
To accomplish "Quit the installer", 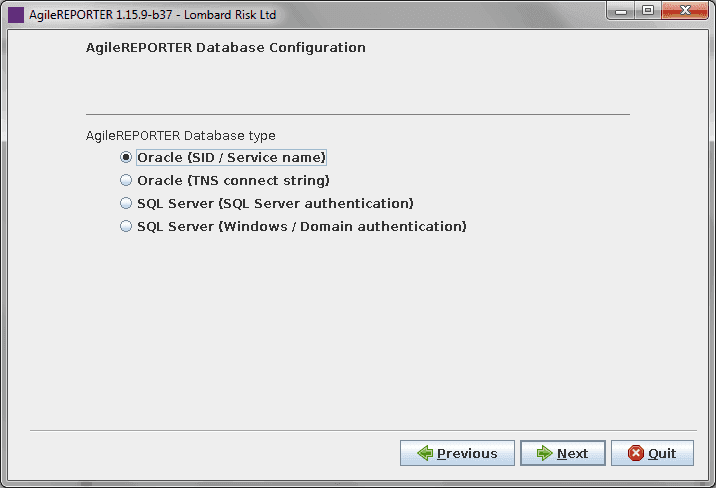I will pyautogui.click(x=652, y=453).
